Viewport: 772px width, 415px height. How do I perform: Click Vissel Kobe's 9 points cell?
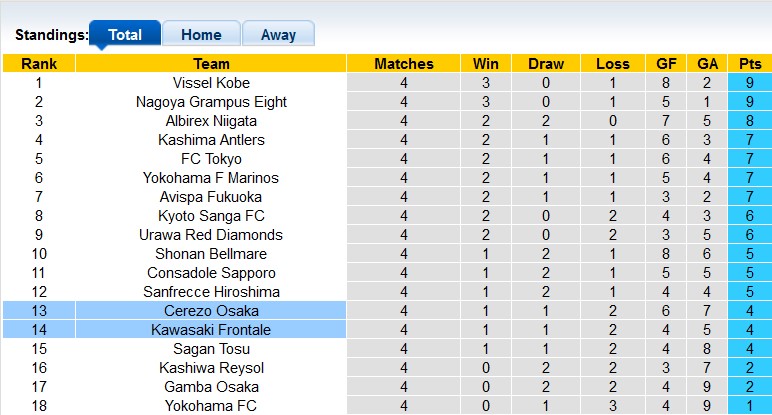point(749,83)
